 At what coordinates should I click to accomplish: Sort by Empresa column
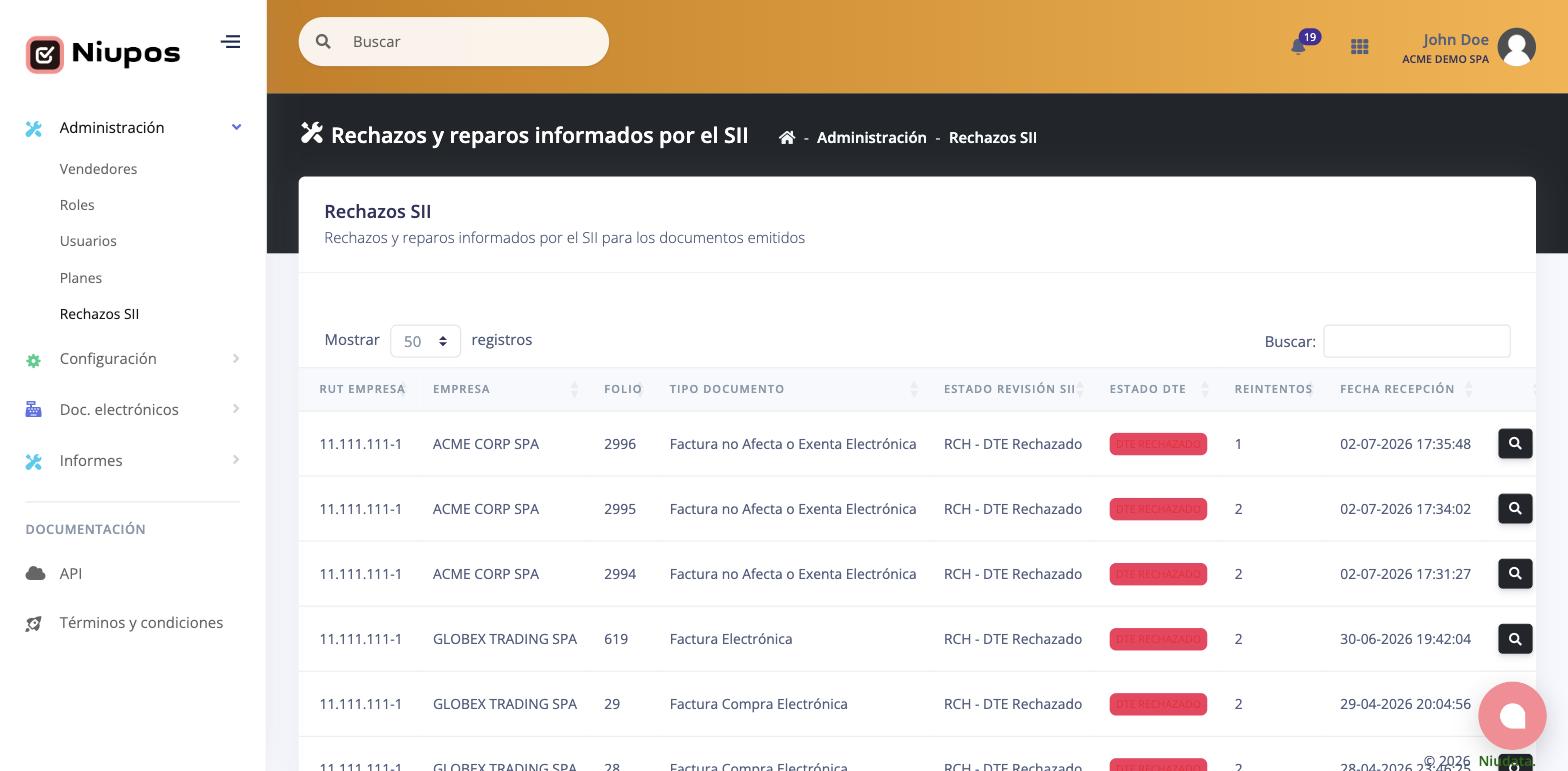tap(504, 389)
